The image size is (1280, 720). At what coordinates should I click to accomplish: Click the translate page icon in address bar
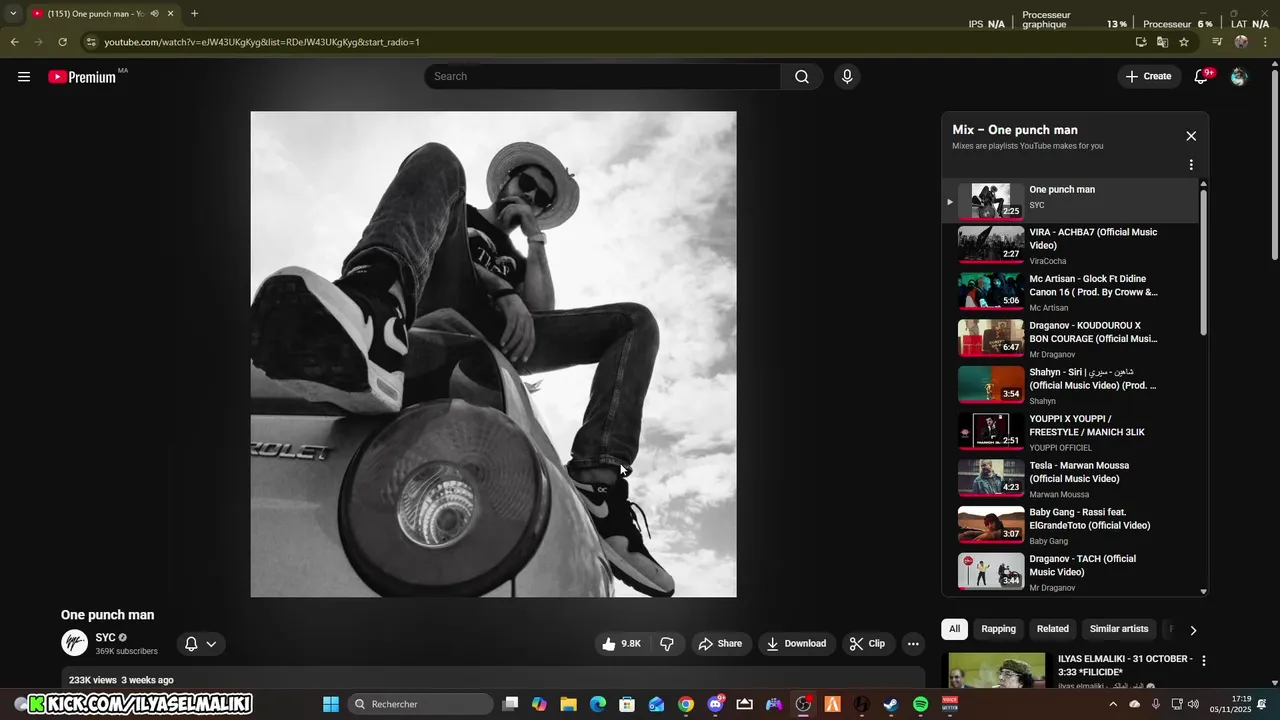(x=1162, y=42)
